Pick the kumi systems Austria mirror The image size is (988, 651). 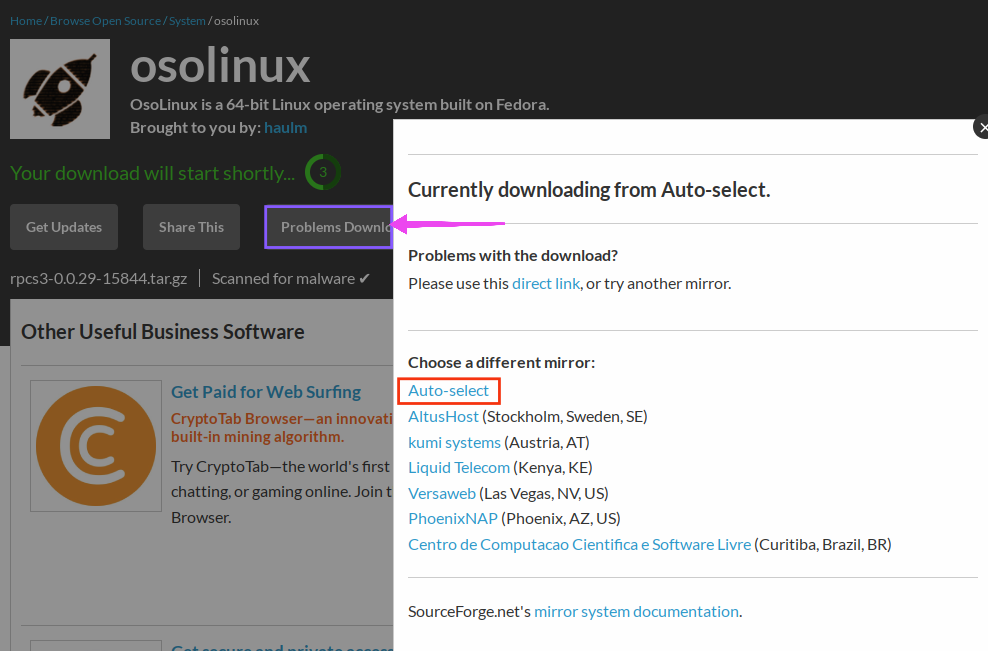(454, 442)
